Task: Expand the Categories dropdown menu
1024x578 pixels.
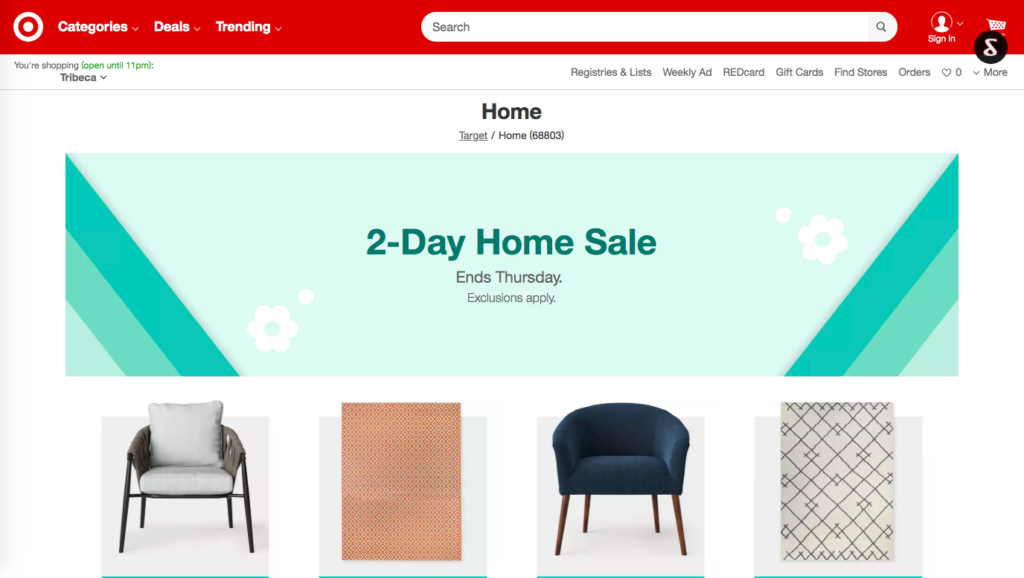Action: point(98,27)
